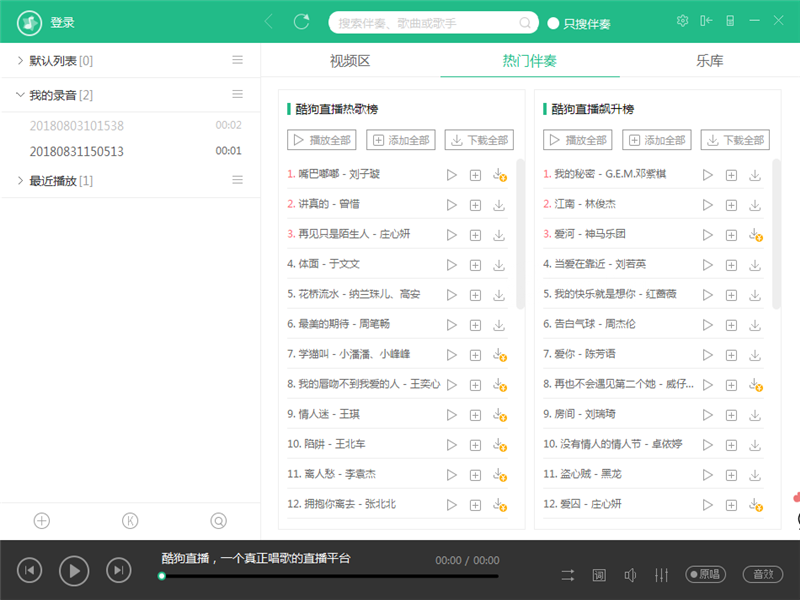Skip to next track
800x600 pixels.
118,570
